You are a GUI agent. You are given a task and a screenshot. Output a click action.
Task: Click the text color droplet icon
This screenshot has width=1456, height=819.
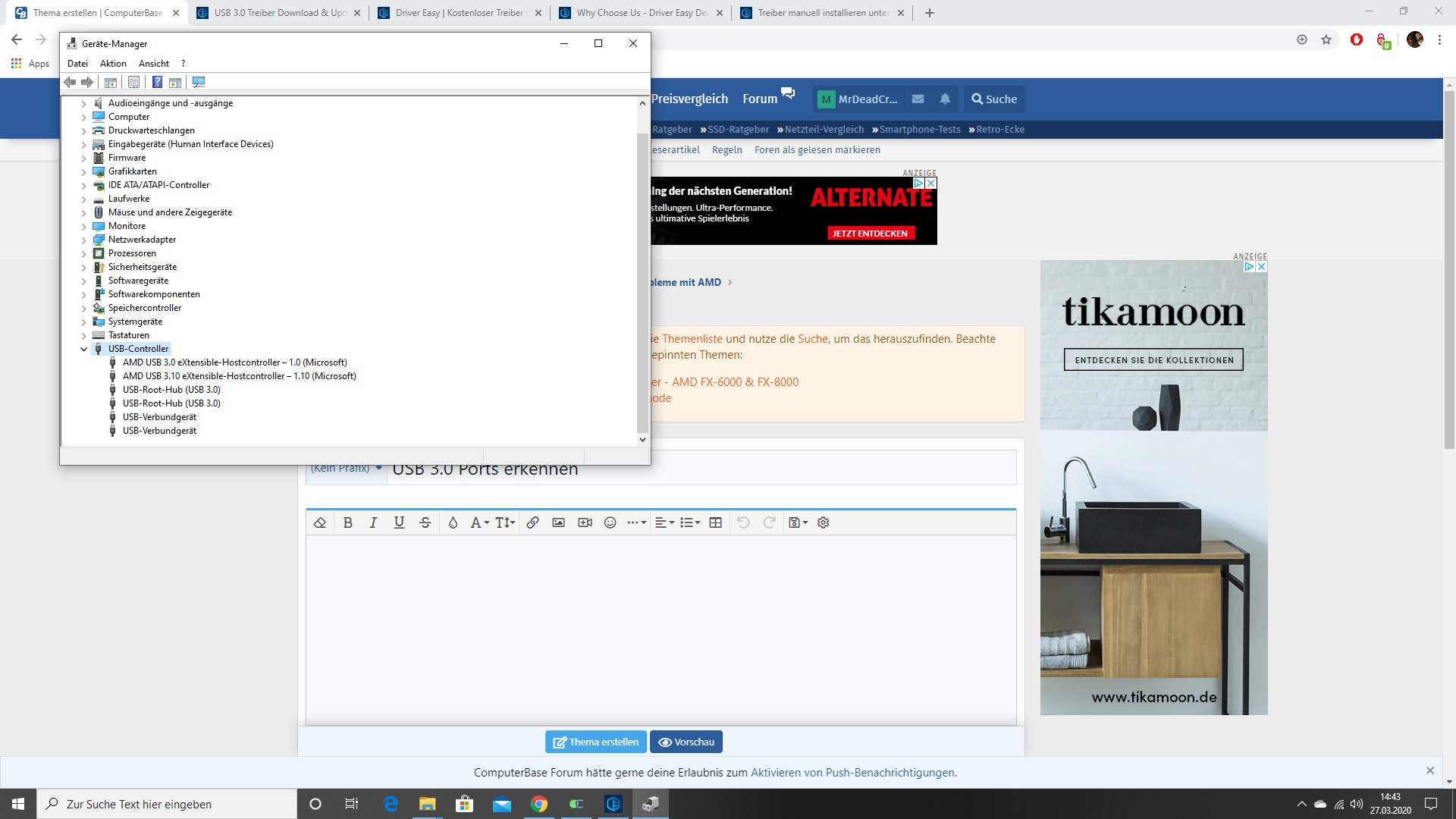(x=453, y=522)
